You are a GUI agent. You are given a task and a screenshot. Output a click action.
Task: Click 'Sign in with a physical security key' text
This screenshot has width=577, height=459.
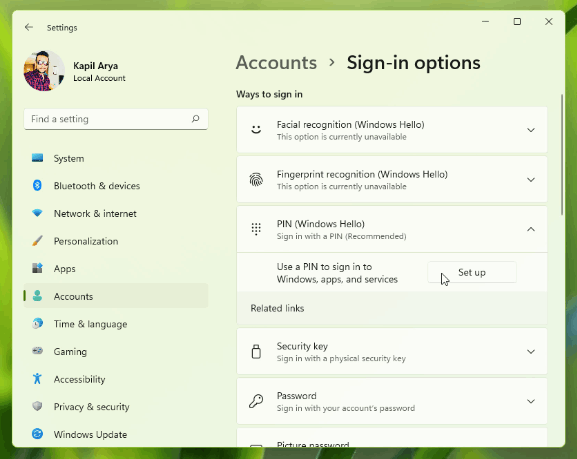341,359
